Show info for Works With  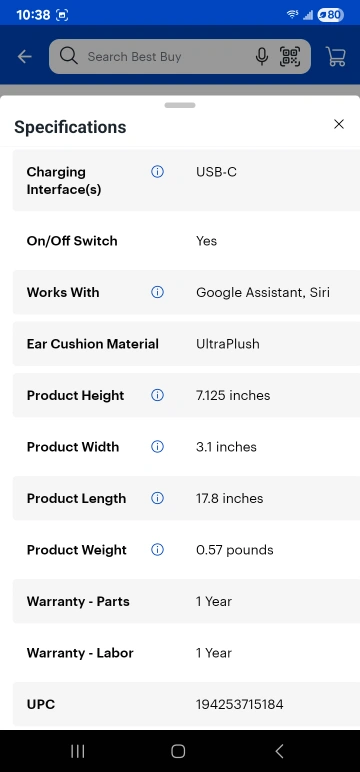coord(157,292)
